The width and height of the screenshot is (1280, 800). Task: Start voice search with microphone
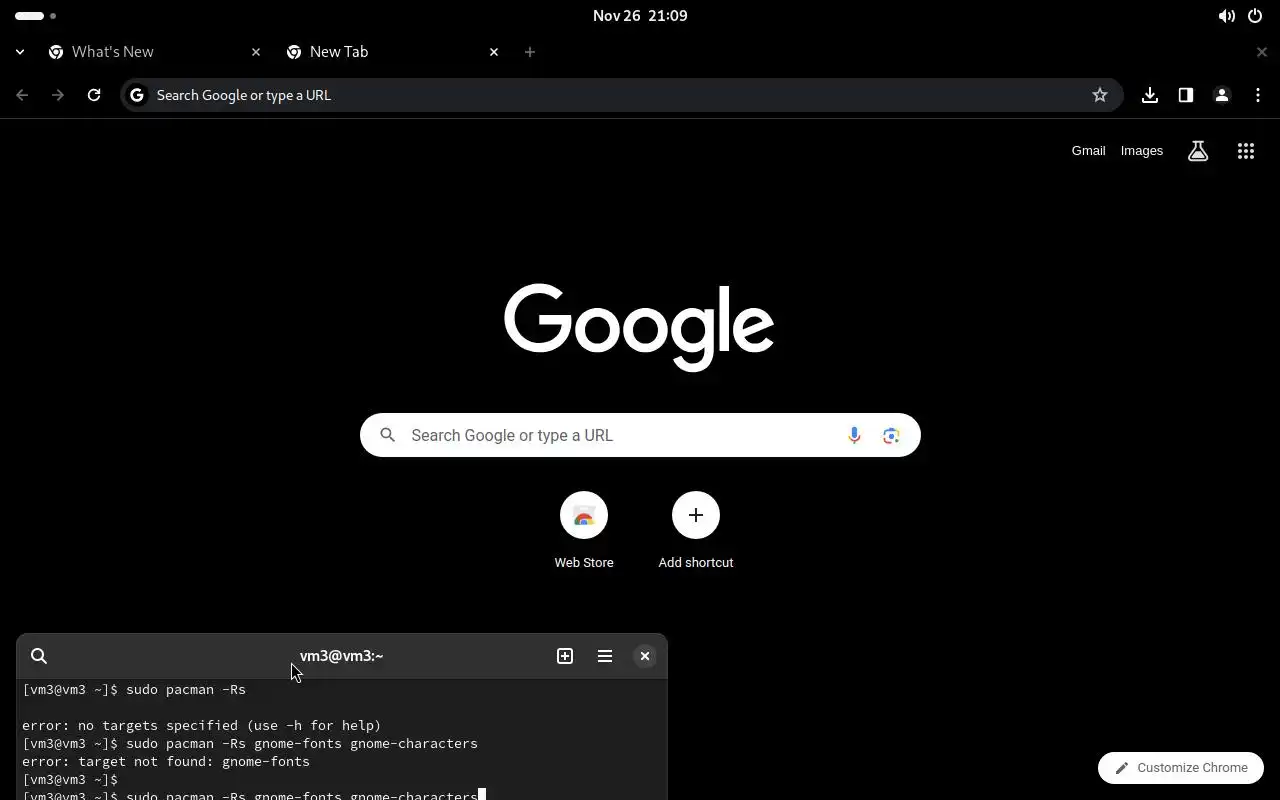pos(854,435)
